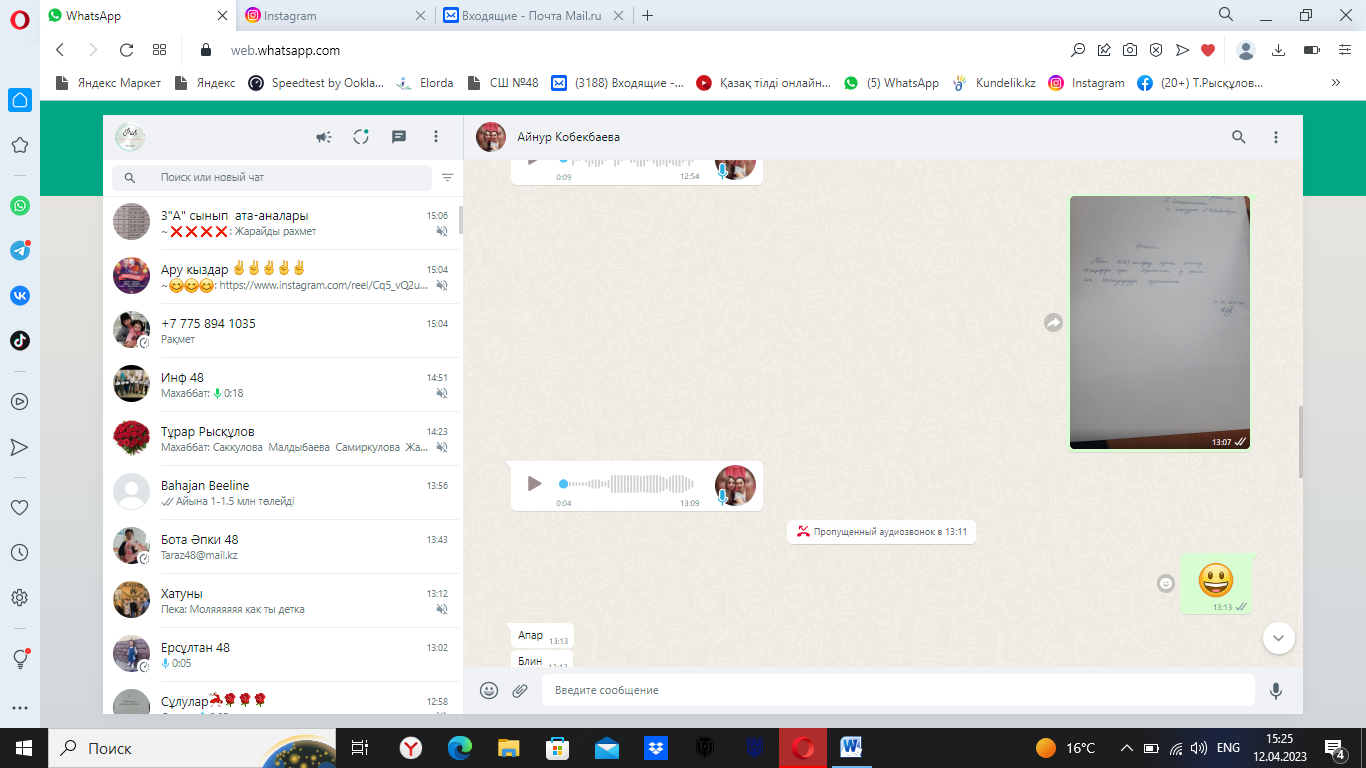Open the Speedtest by Ookla bookmark
The width and height of the screenshot is (1366, 768).
point(316,83)
